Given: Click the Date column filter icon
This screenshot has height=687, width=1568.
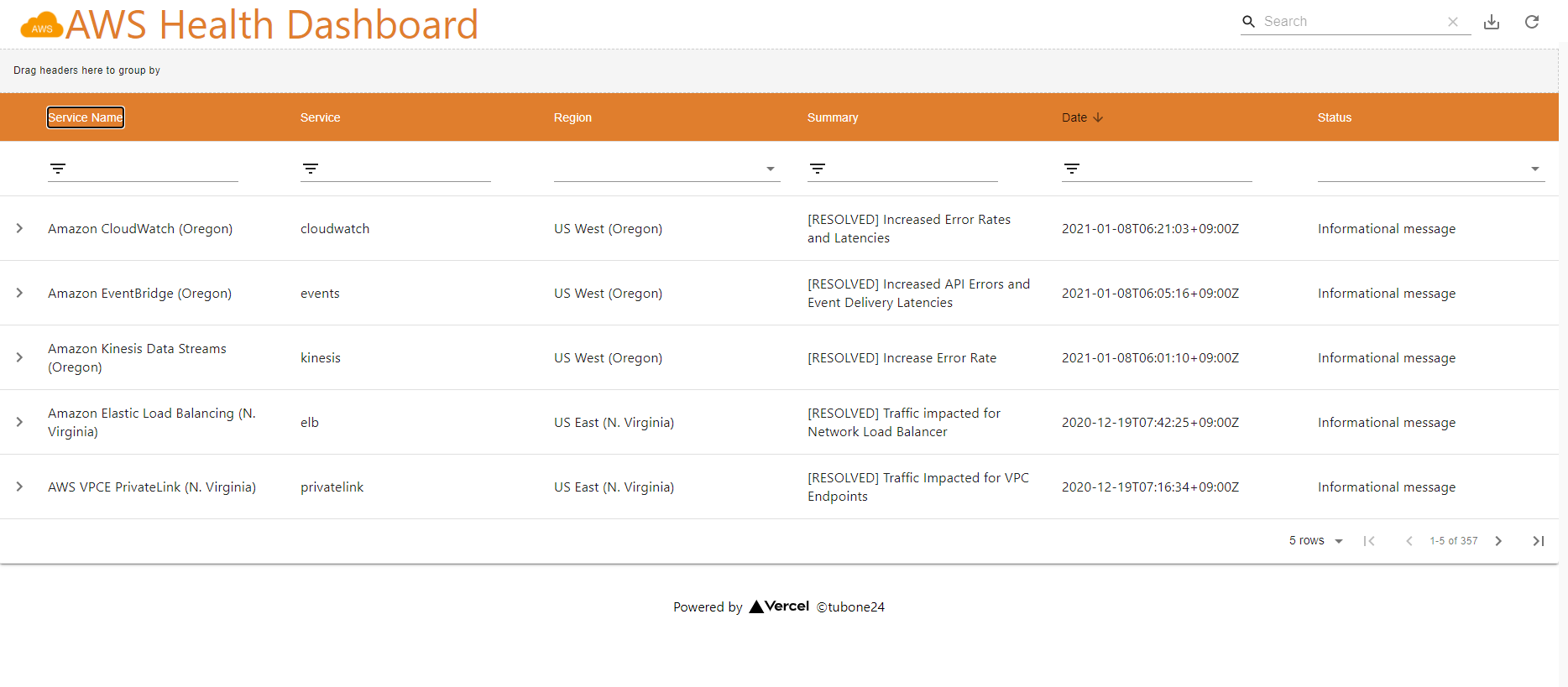Looking at the screenshot, I should coord(1072,169).
